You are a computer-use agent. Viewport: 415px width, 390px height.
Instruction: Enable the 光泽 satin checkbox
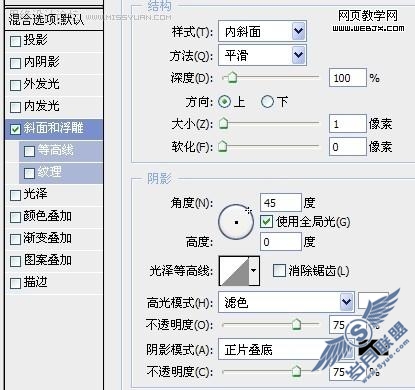15,195
